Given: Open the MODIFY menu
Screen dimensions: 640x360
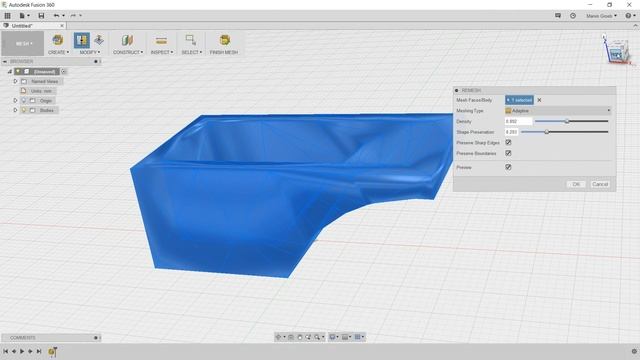Looking at the screenshot, I should click(x=89, y=52).
